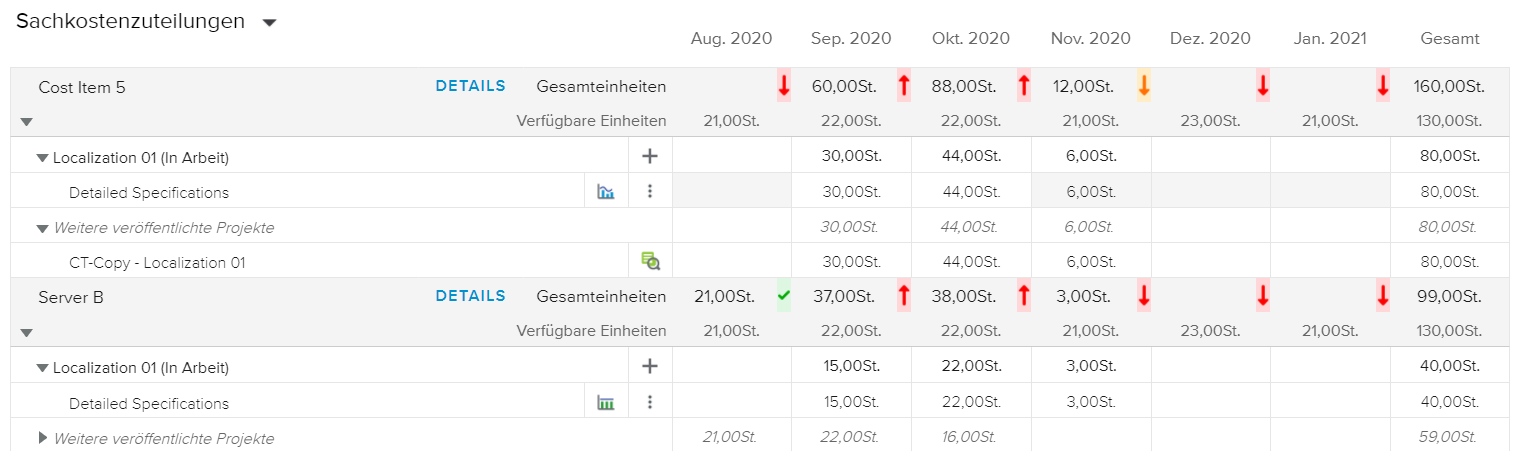
Task: Open chart icon for Server B Detailed Specifications
Action: (x=606, y=403)
